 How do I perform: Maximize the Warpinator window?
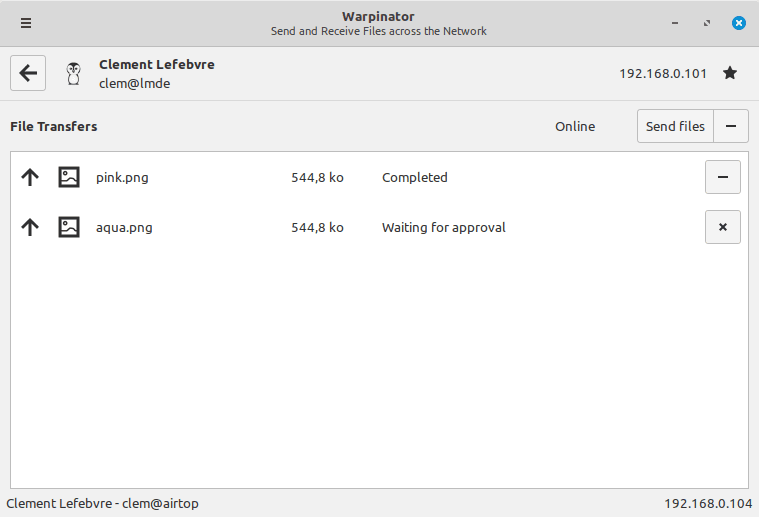pos(707,23)
